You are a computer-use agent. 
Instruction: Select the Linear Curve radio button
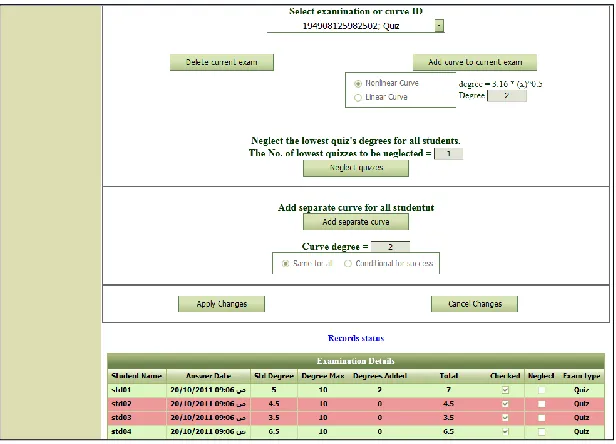[x=358, y=98]
